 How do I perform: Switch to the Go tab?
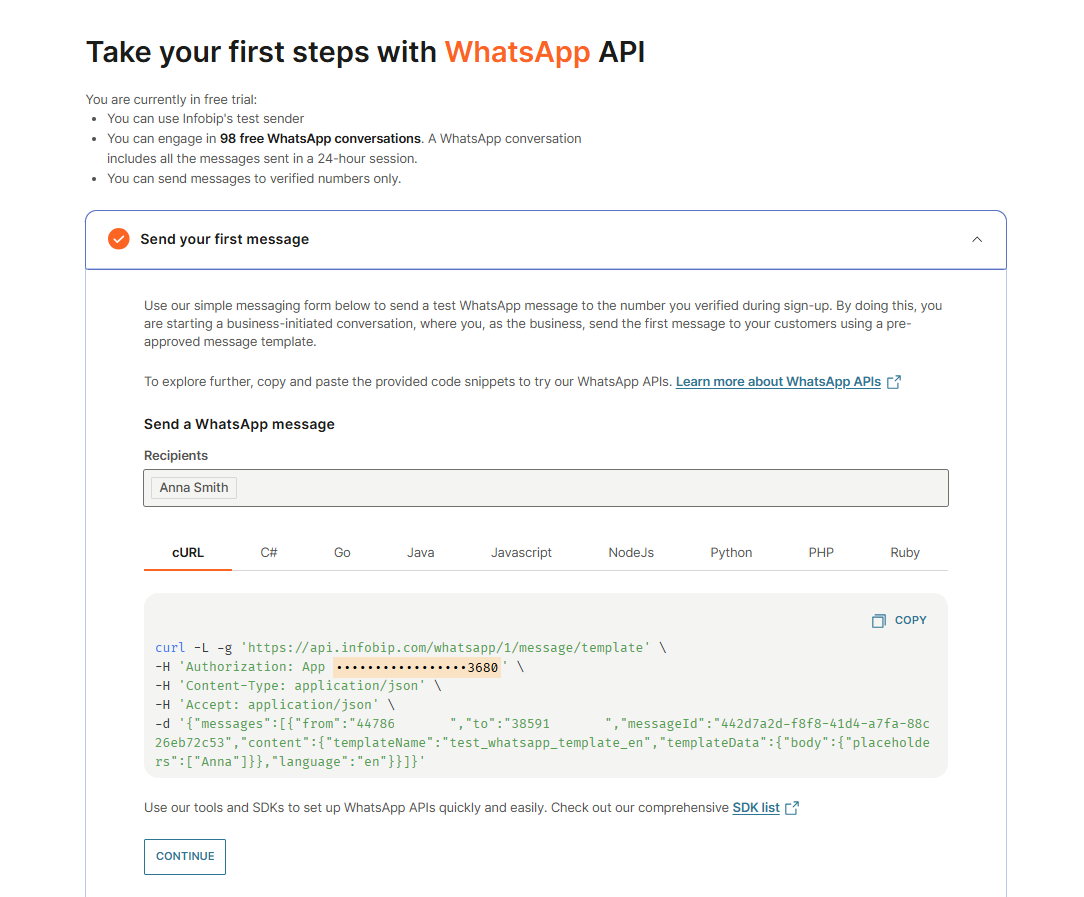[x=342, y=553]
